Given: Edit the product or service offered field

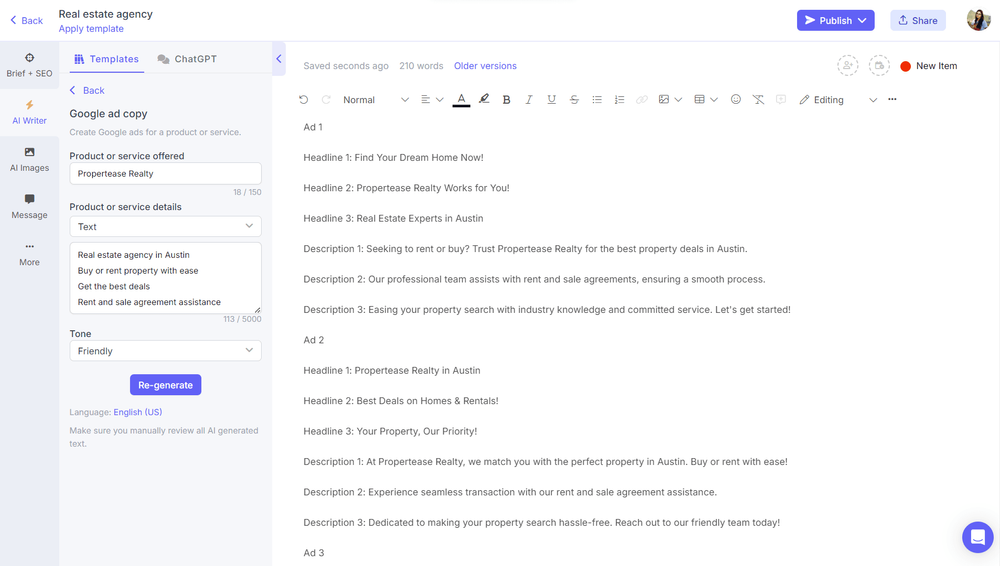Looking at the screenshot, I should pos(165,174).
